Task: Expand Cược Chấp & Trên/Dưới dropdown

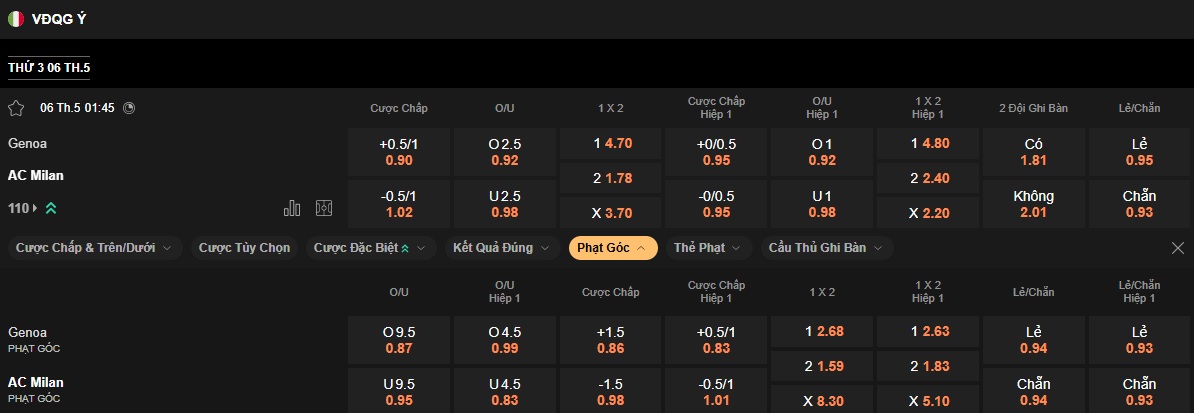Action: [94, 248]
